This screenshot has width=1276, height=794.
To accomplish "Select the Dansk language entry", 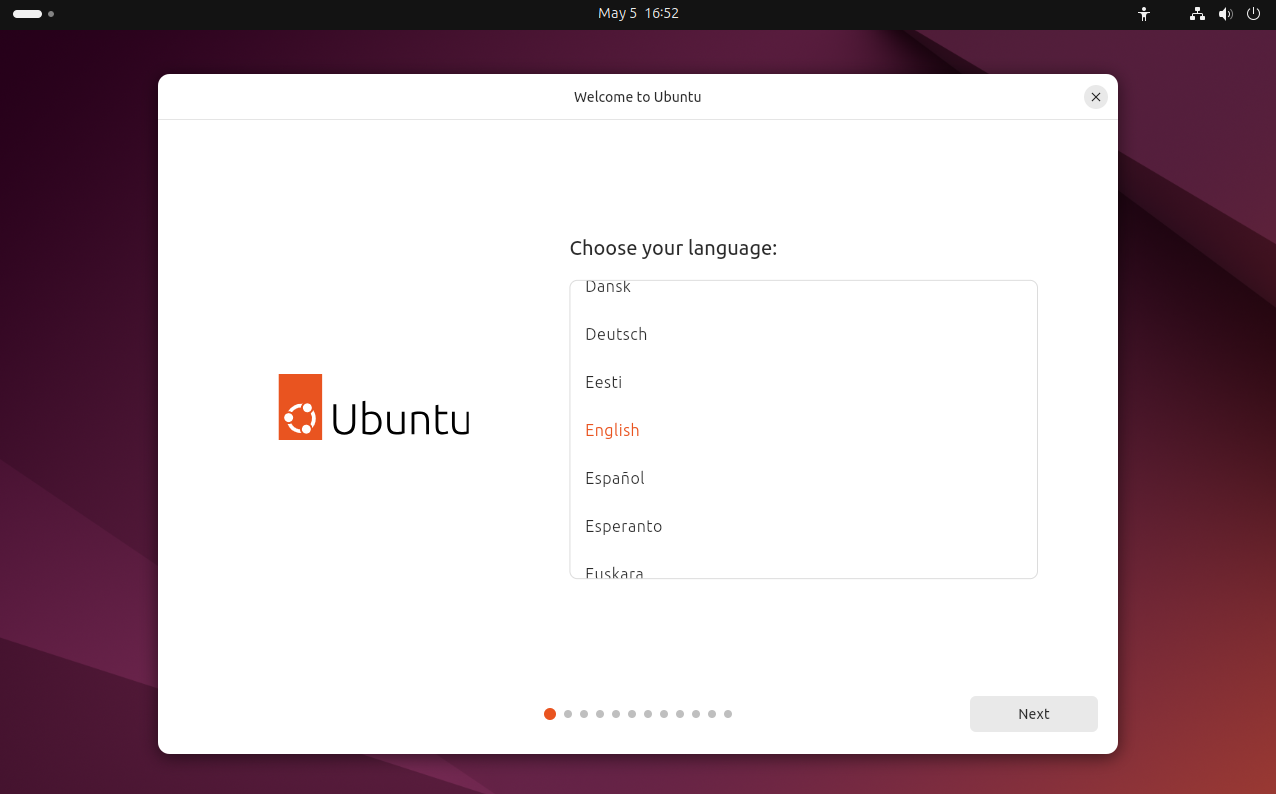I will pos(608,288).
